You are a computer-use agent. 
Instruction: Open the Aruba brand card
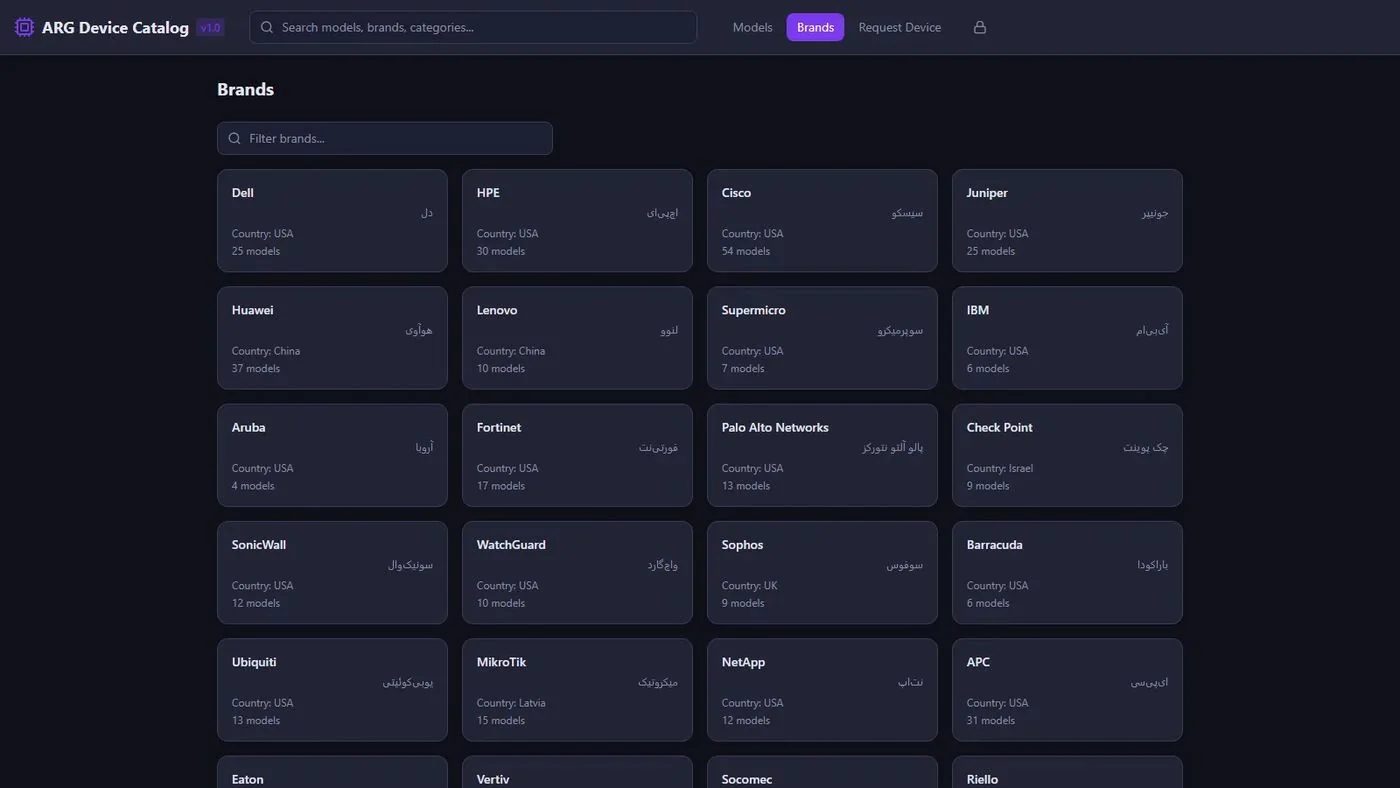coord(332,455)
